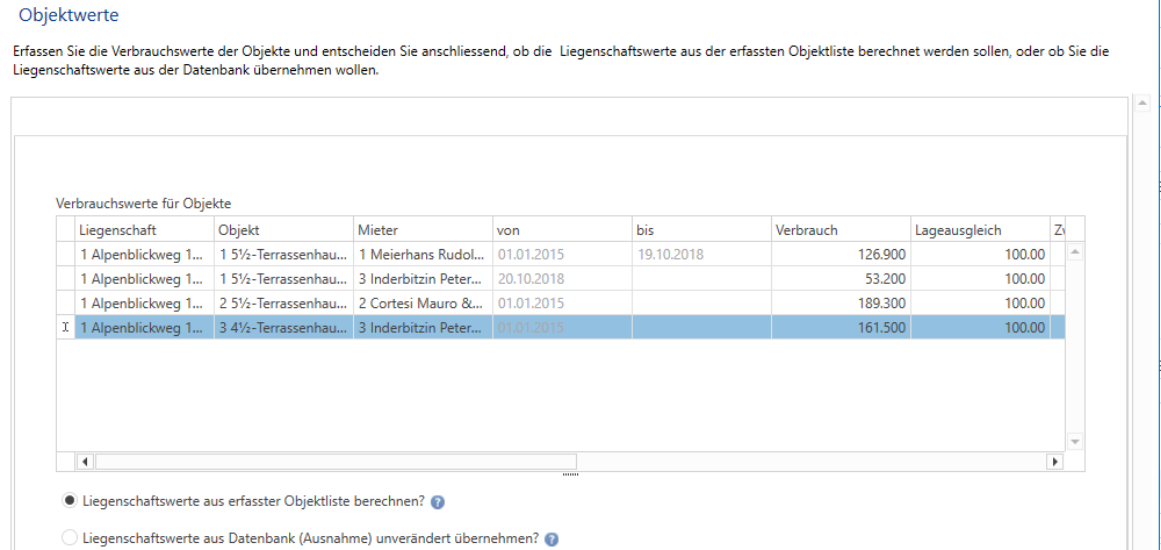Image resolution: width=1161 pixels, height=550 pixels.
Task: Select the Verbrauch cell 161.500
Action: (x=840, y=327)
